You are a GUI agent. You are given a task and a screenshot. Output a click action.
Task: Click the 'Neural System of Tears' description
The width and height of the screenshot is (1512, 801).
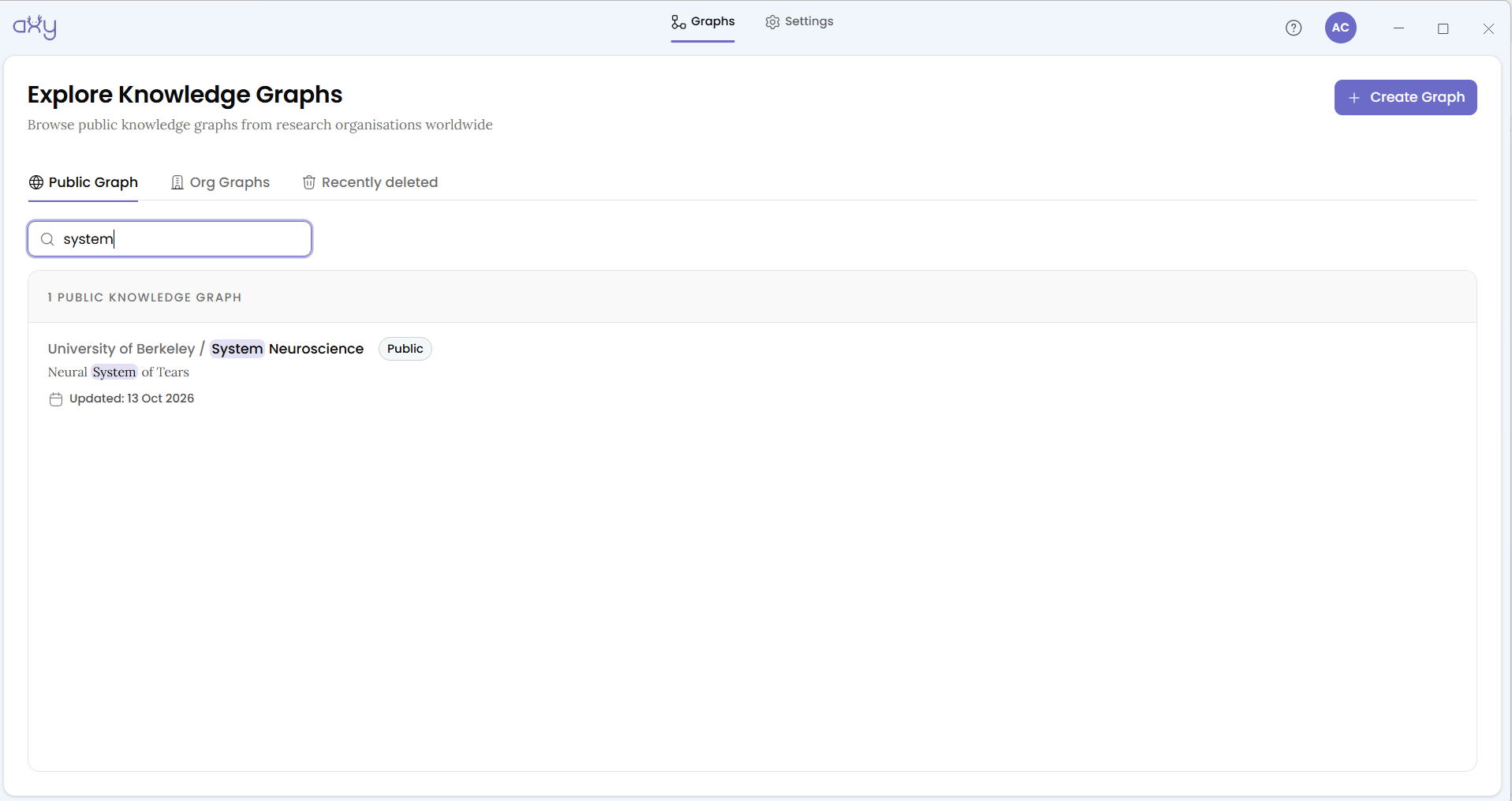point(118,372)
